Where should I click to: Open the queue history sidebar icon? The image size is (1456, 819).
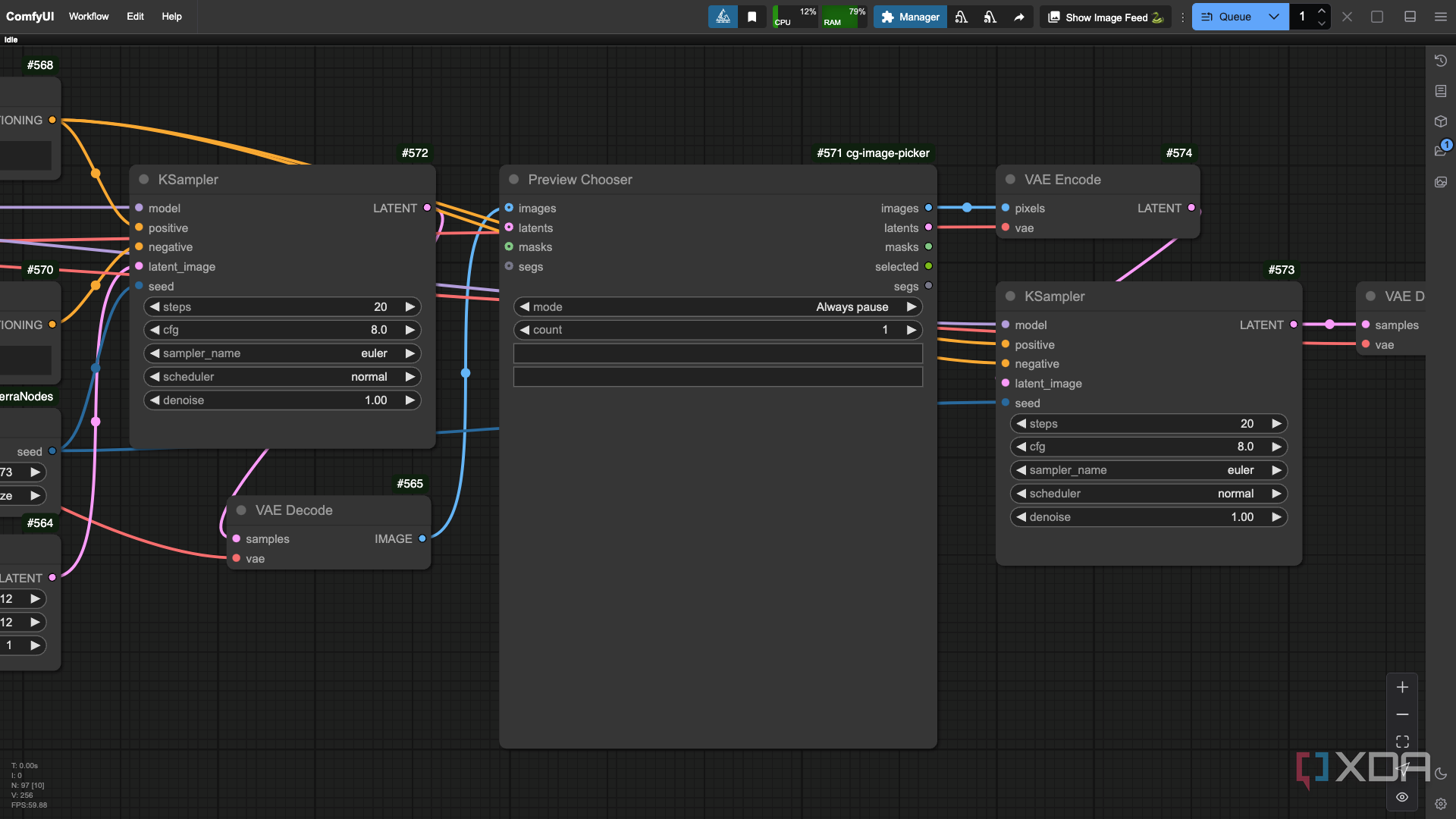pos(1441,61)
